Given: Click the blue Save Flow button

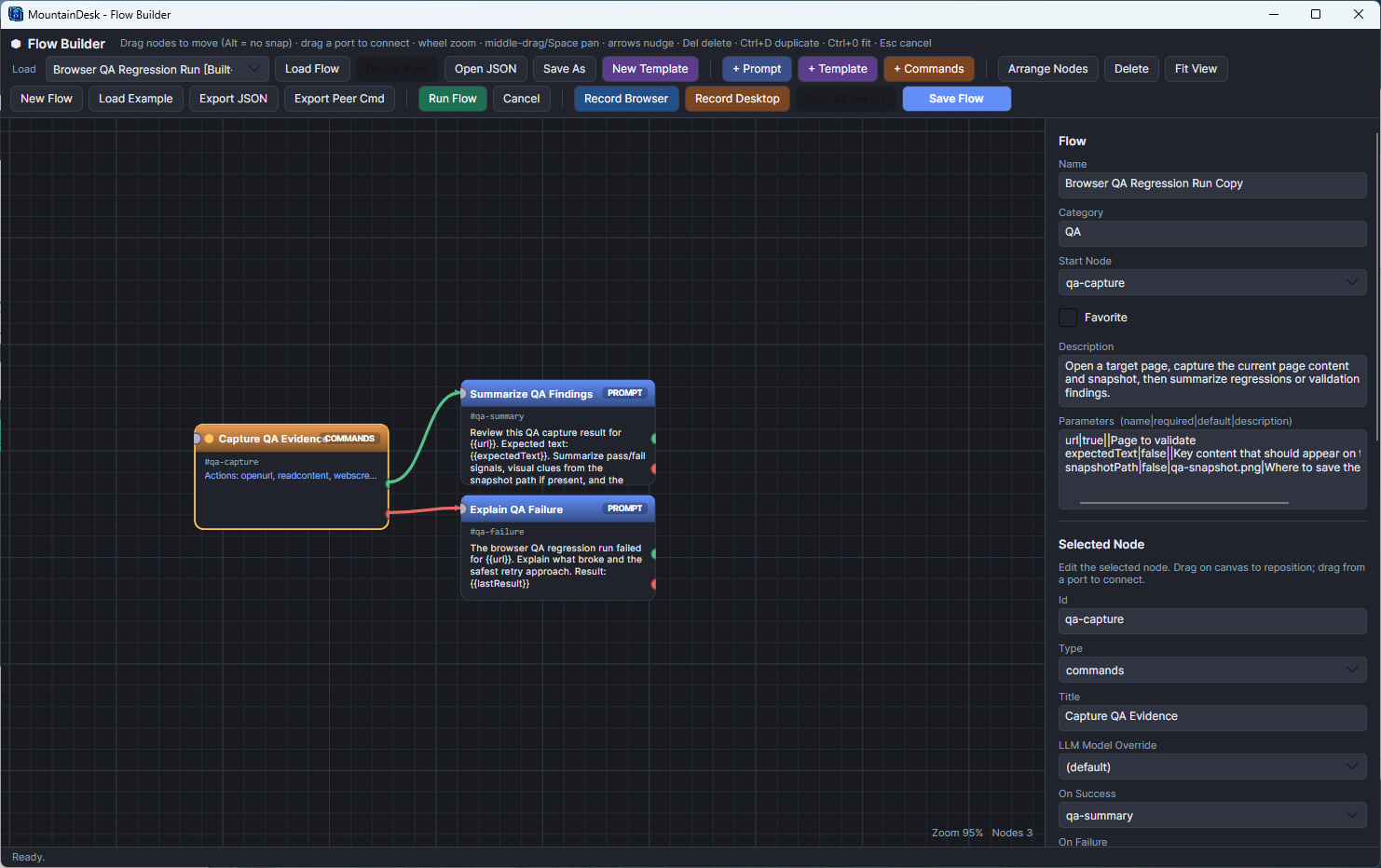Looking at the screenshot, I should click(956, 99).
